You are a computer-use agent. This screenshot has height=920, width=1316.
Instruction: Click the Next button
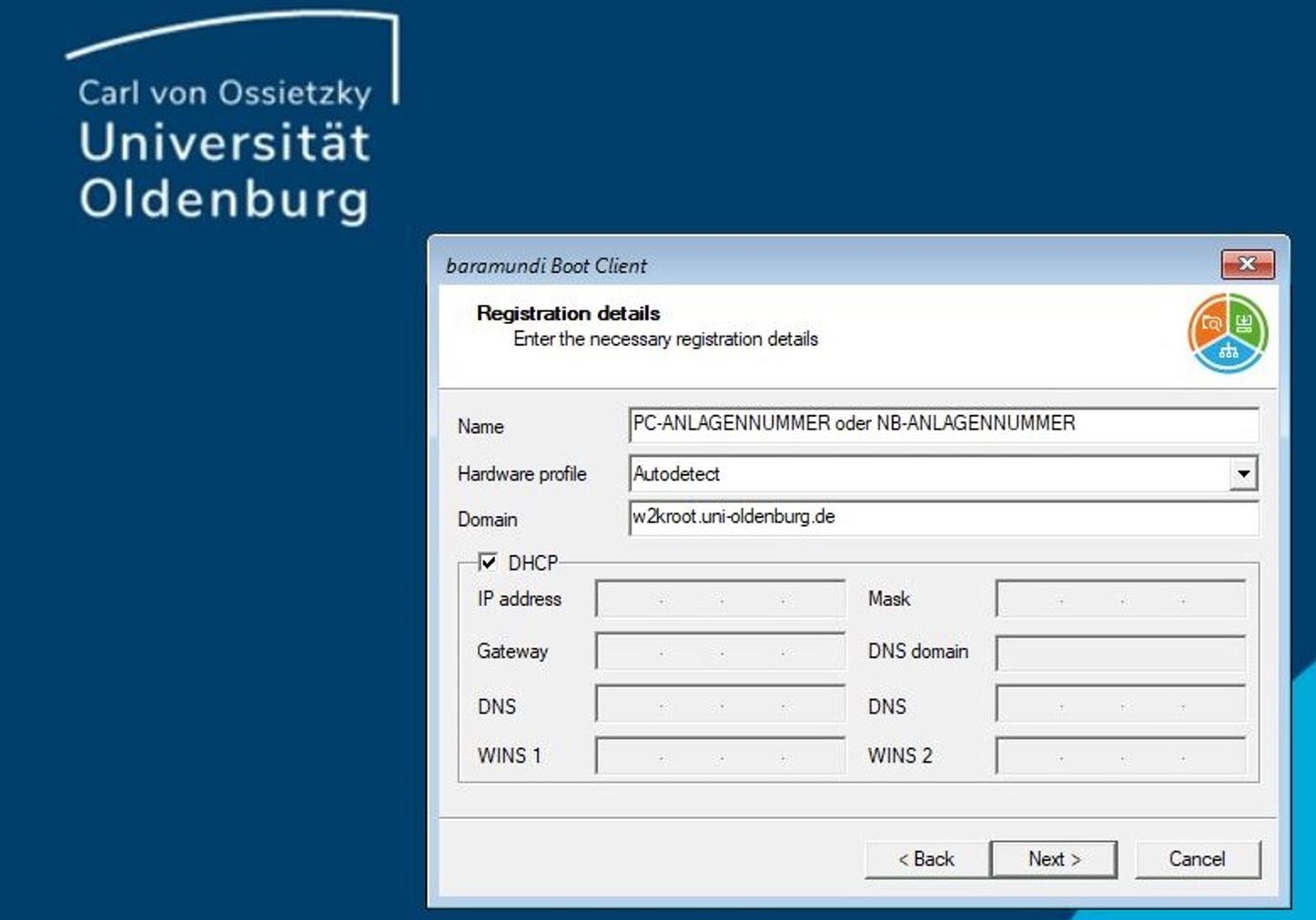pyautogui.click(x=1053, y=859)
